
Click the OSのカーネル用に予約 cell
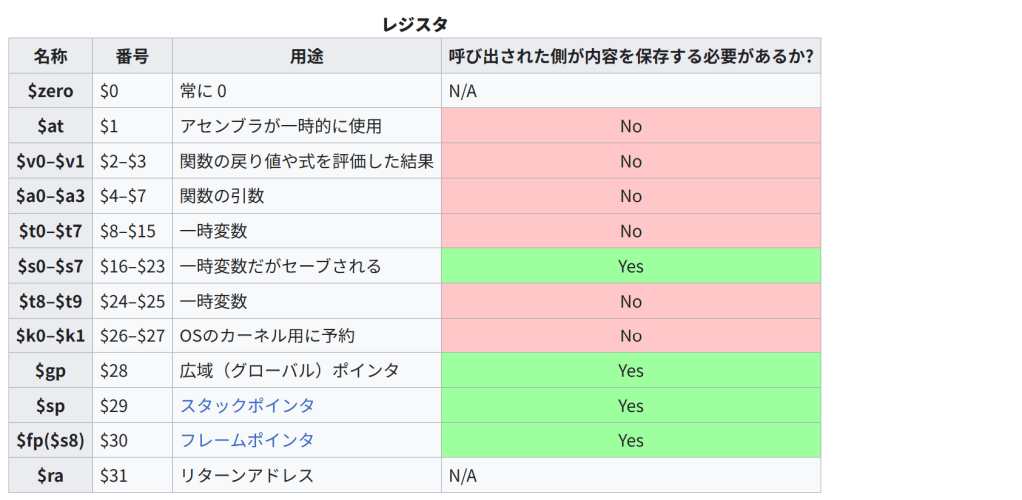(x=267, y=336)
